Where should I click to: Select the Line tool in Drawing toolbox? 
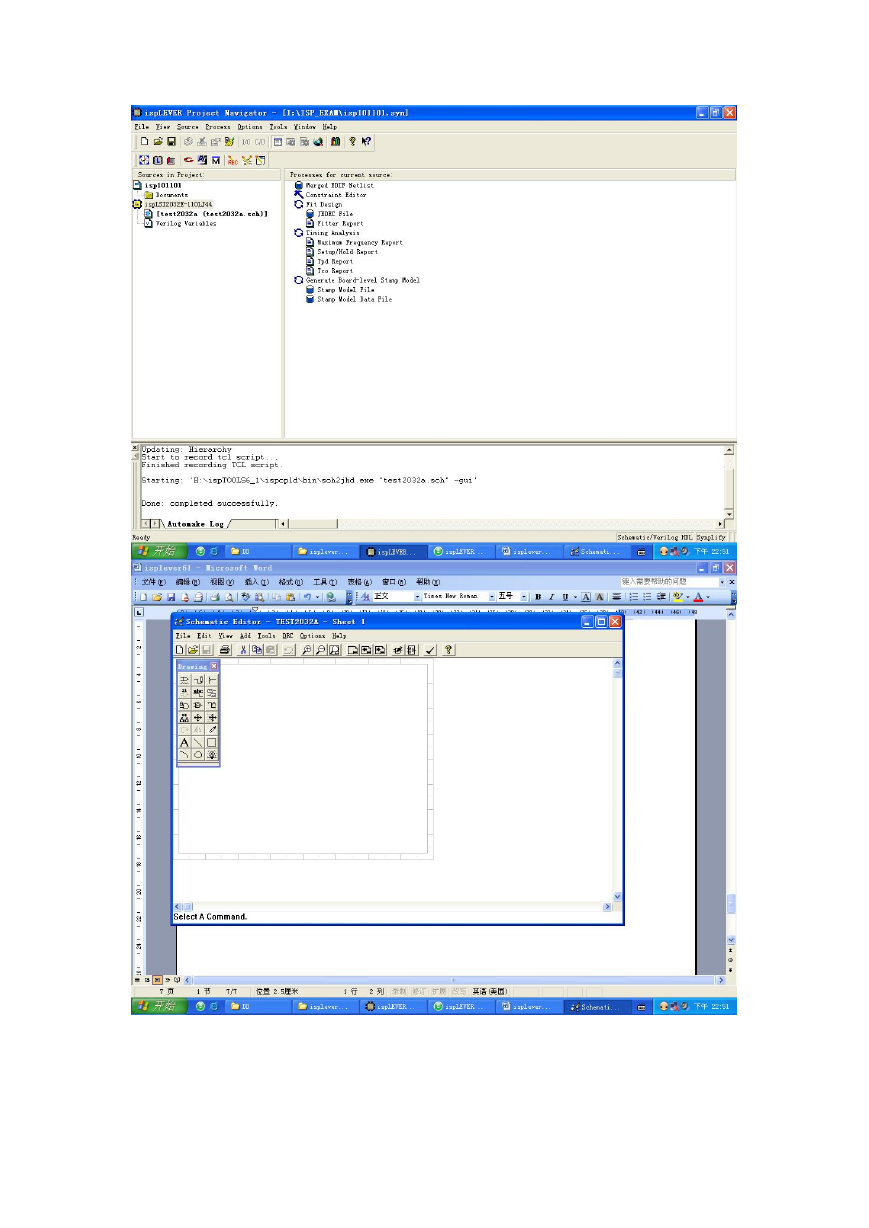(198, 743)
